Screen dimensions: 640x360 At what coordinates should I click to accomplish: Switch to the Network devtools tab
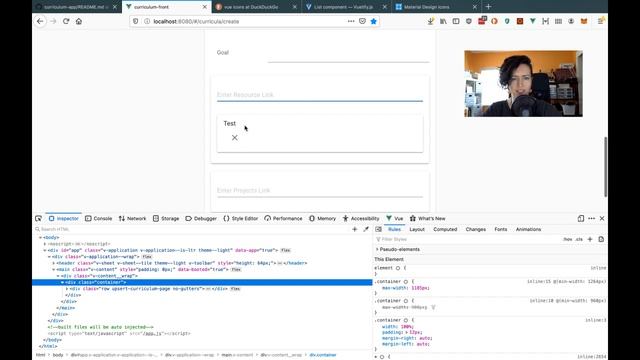132,218
